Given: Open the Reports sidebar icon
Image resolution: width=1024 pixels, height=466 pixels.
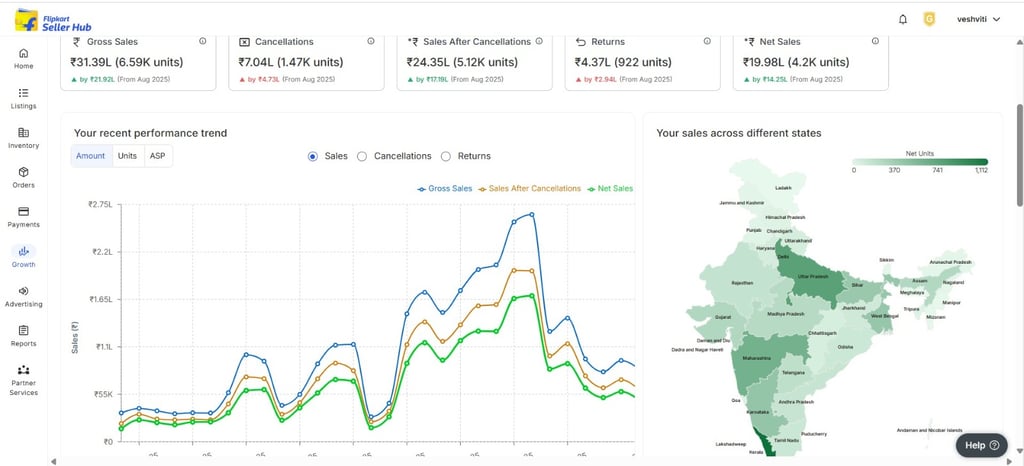Looking at the screenshot, I should (24, 331).
